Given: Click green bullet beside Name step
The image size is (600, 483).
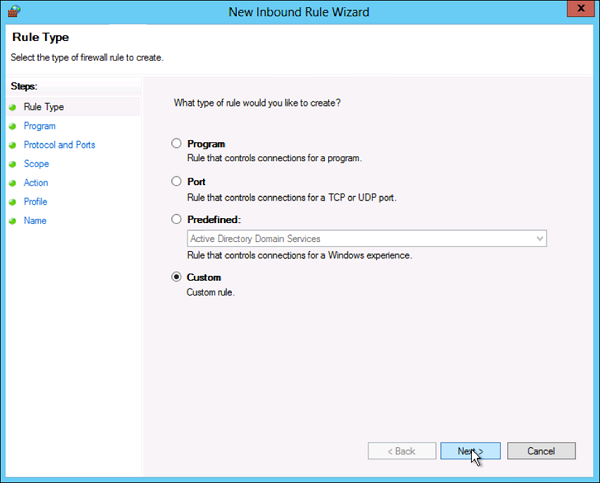Looking at the screenshot, I should [13, 221].
